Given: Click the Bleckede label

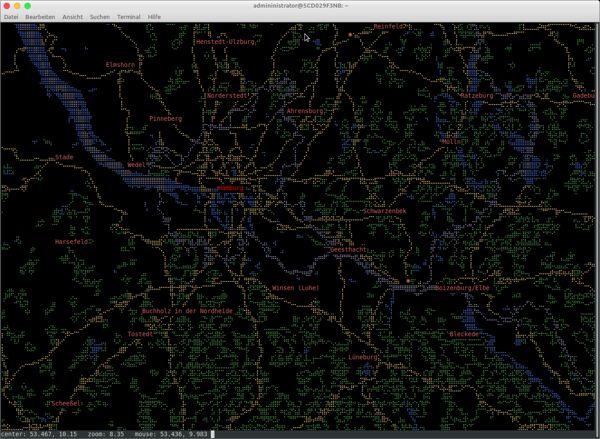Looking at the screenshot, I should click(464, 334).
